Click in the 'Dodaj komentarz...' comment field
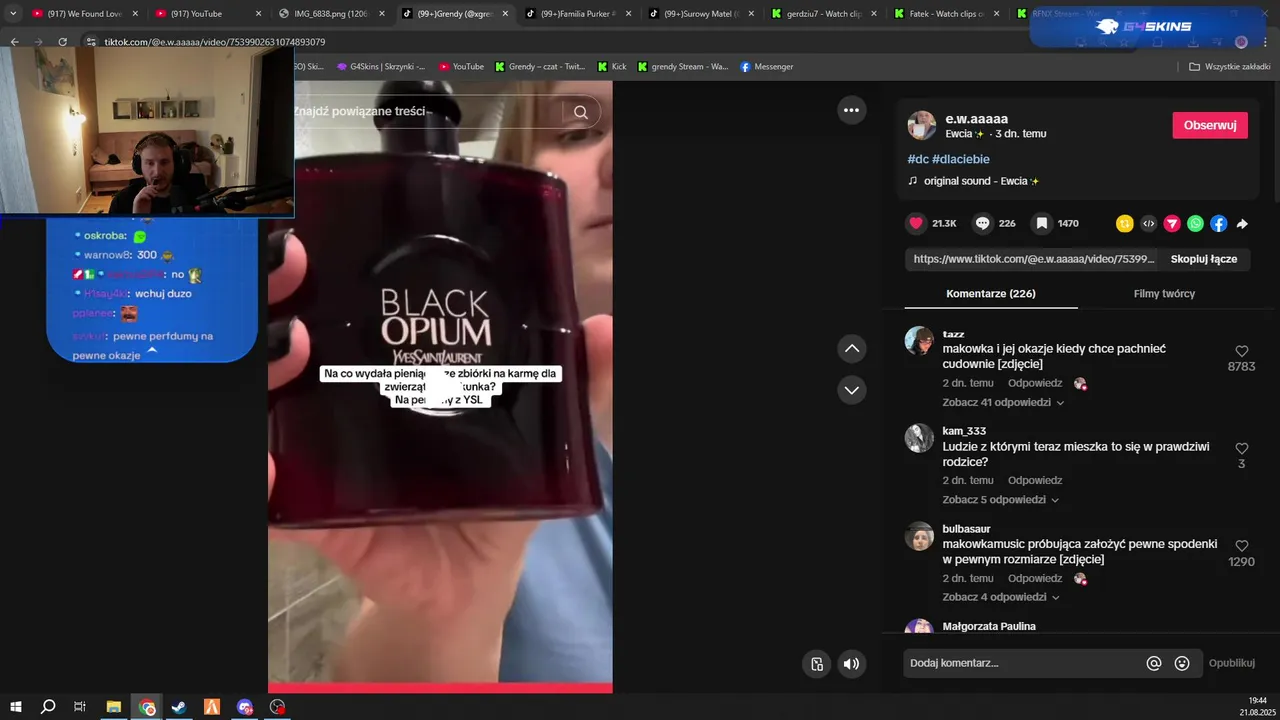This screenshot has width=1280, height=720. tap(1023, 663)
